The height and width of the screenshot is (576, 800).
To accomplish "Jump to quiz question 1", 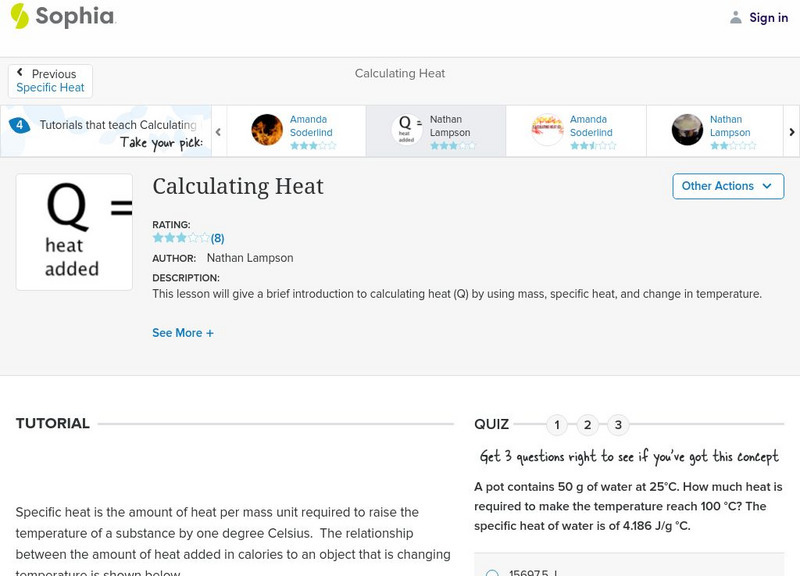I will (557, 425).
